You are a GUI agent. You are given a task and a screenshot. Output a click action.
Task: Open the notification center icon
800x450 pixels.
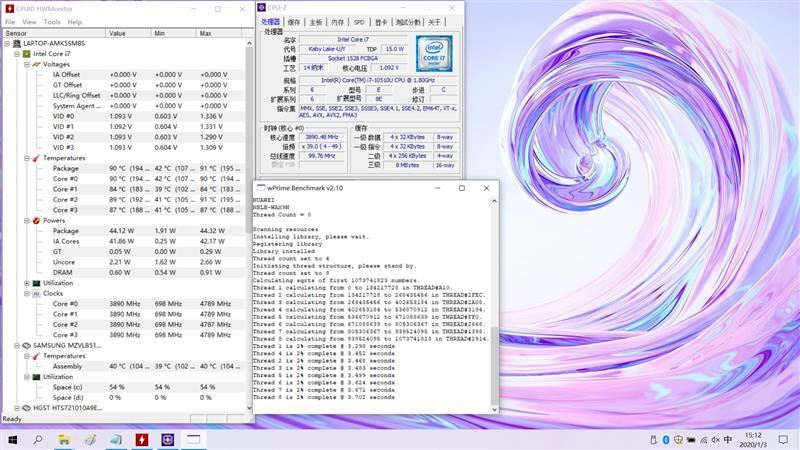click(x=783, y=440)
